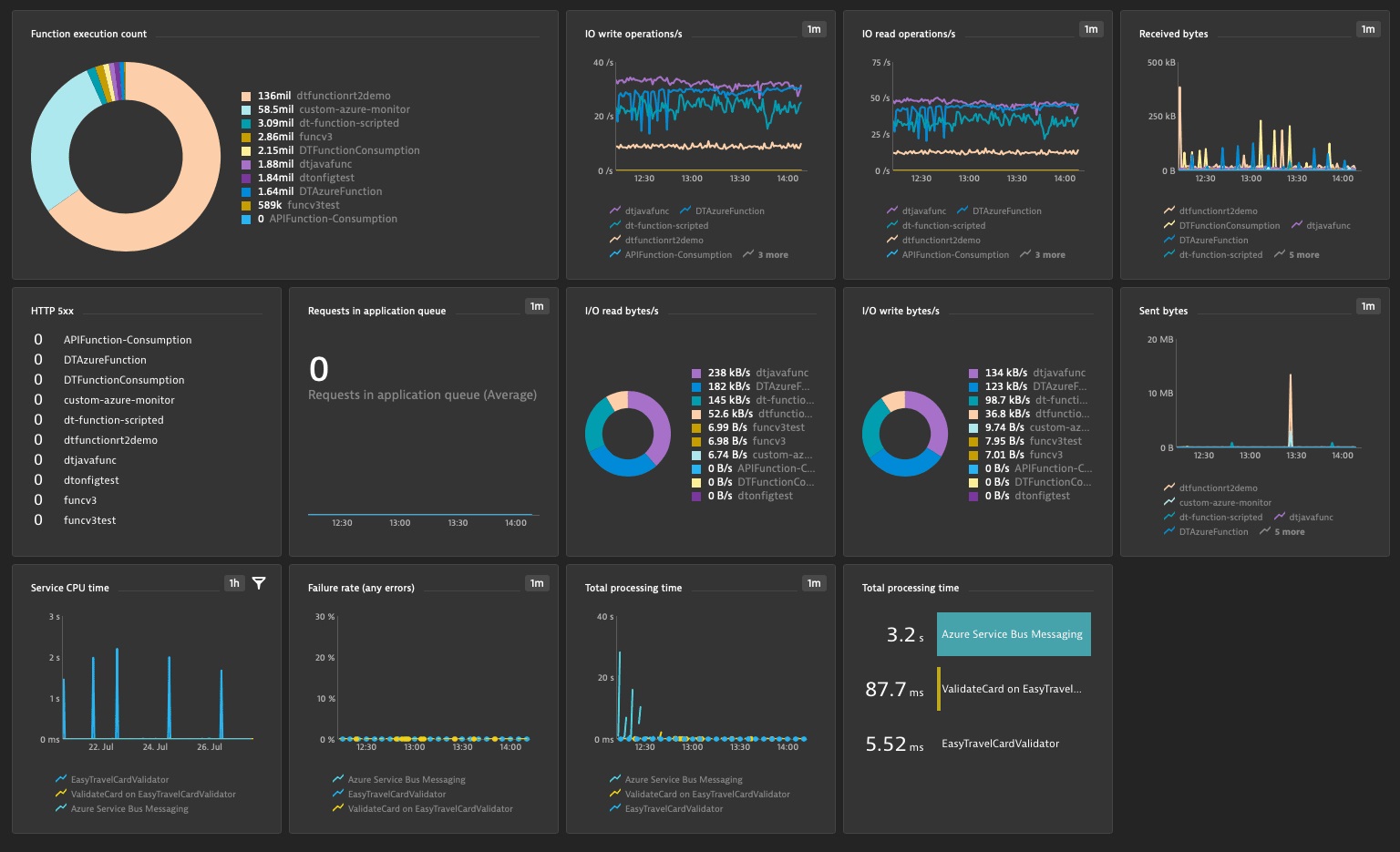Viewport: 1400px width, 852px height.
Task: Click '136mil dtfunctionrt2demo' legend entry
Action: (x=316, y=96)
